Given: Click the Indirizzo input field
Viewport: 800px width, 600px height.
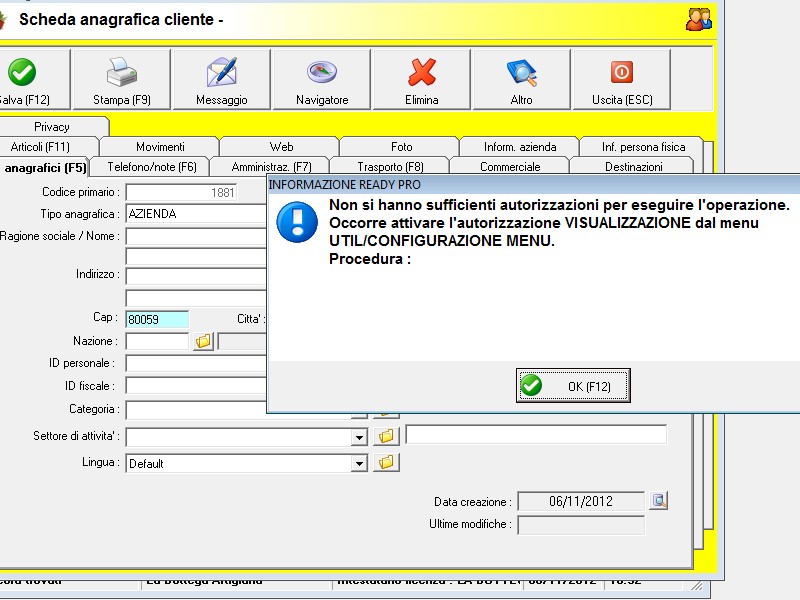Looking at the screenshot, I should point(196,276).
